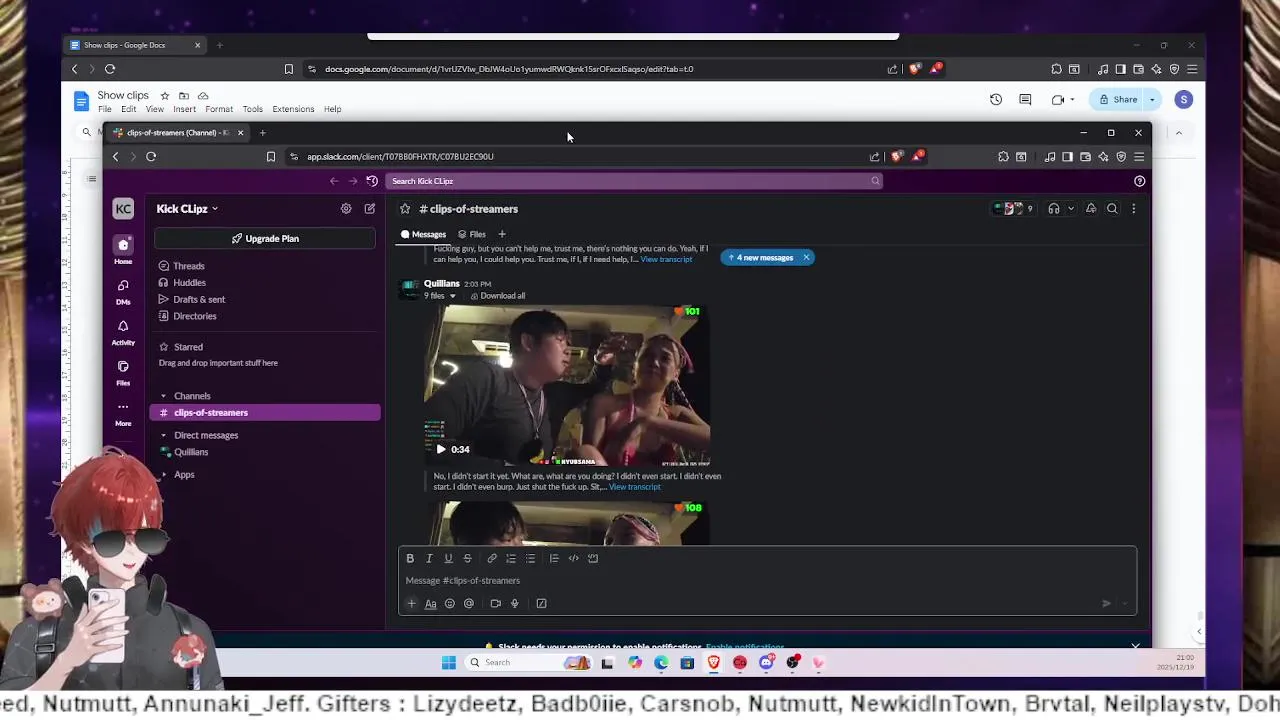The image size is (1280, 720).
Task: Click Share button in Google Docs window
Action: 1119,99
